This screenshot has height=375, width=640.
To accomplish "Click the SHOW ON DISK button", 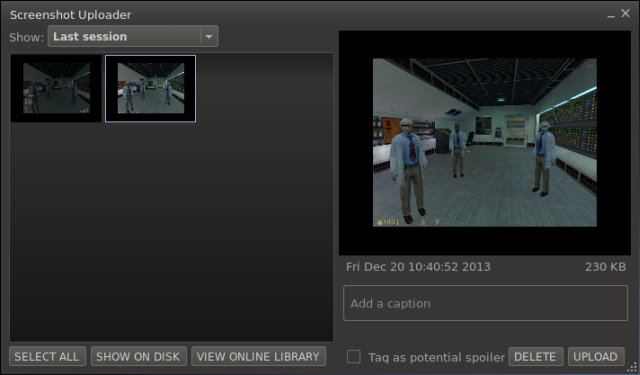I will click(138, 356).
